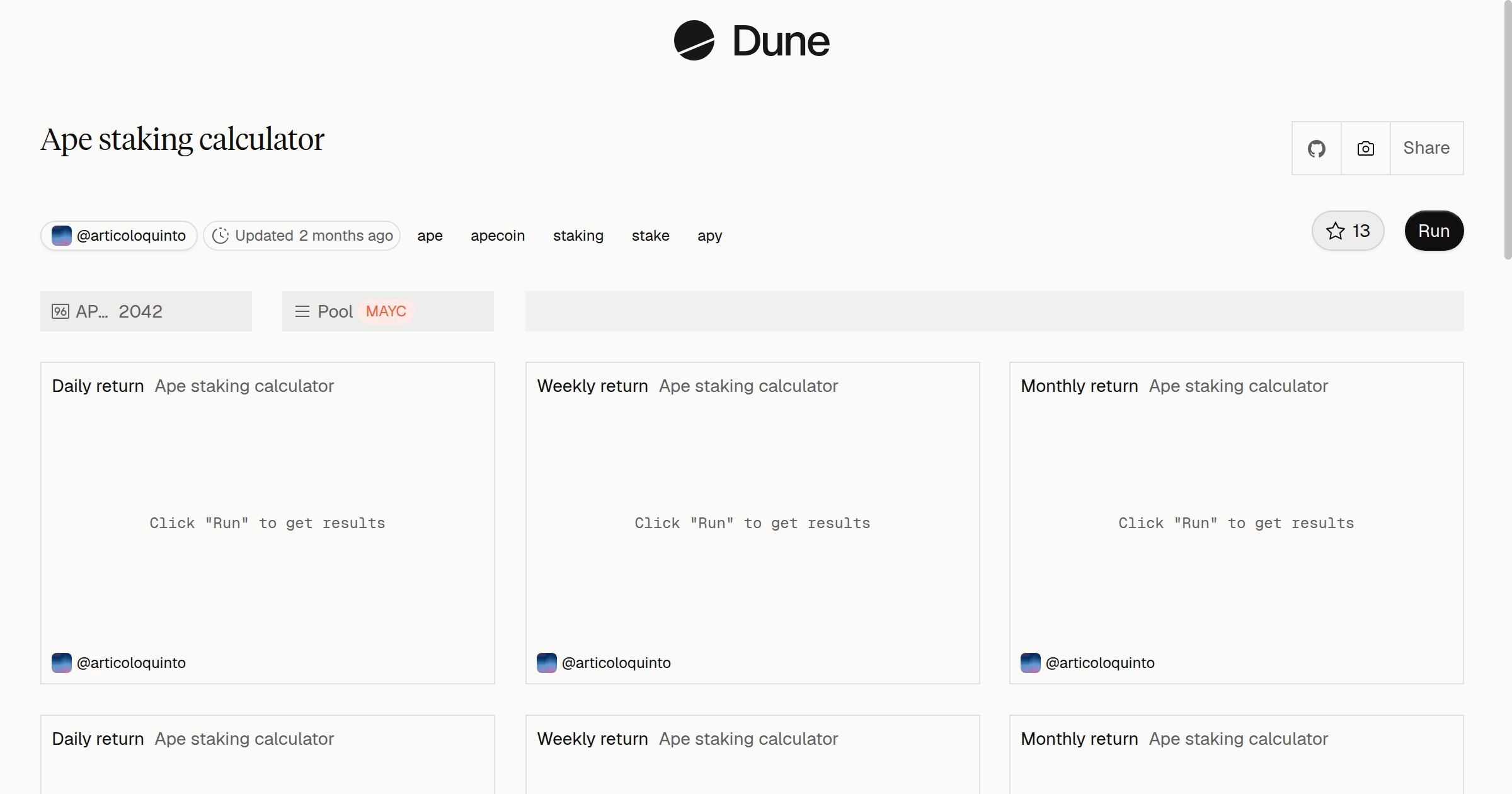Select the apecoin tag
Viewport: 1512px width, 794px height.
pyautogui.click(x=498, y=236)
